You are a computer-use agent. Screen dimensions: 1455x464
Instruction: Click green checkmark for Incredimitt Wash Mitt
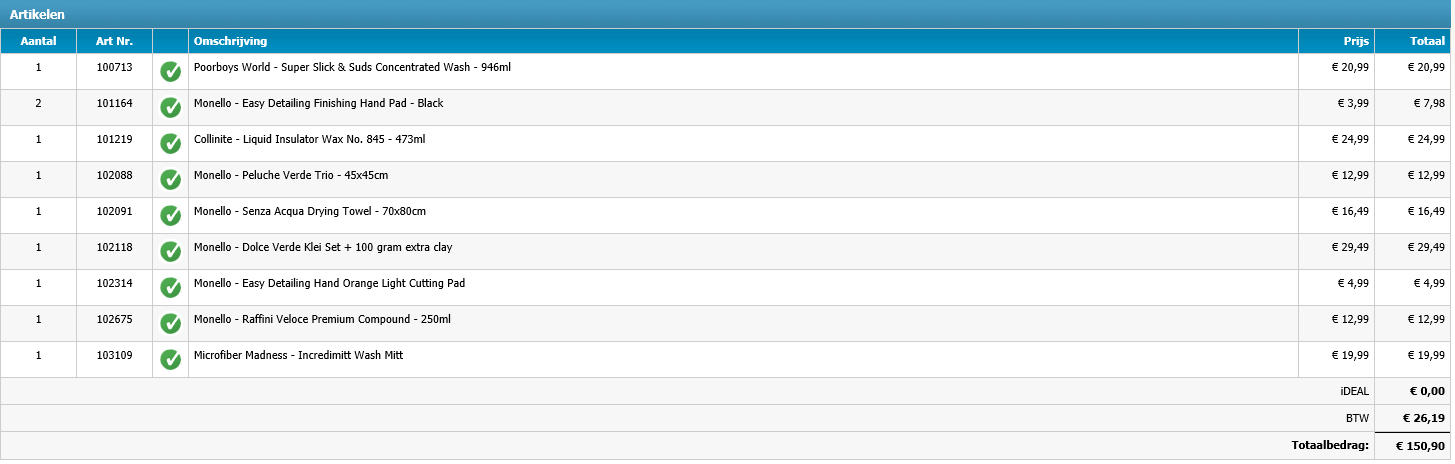pyautogui.click(x=170, y=360)
